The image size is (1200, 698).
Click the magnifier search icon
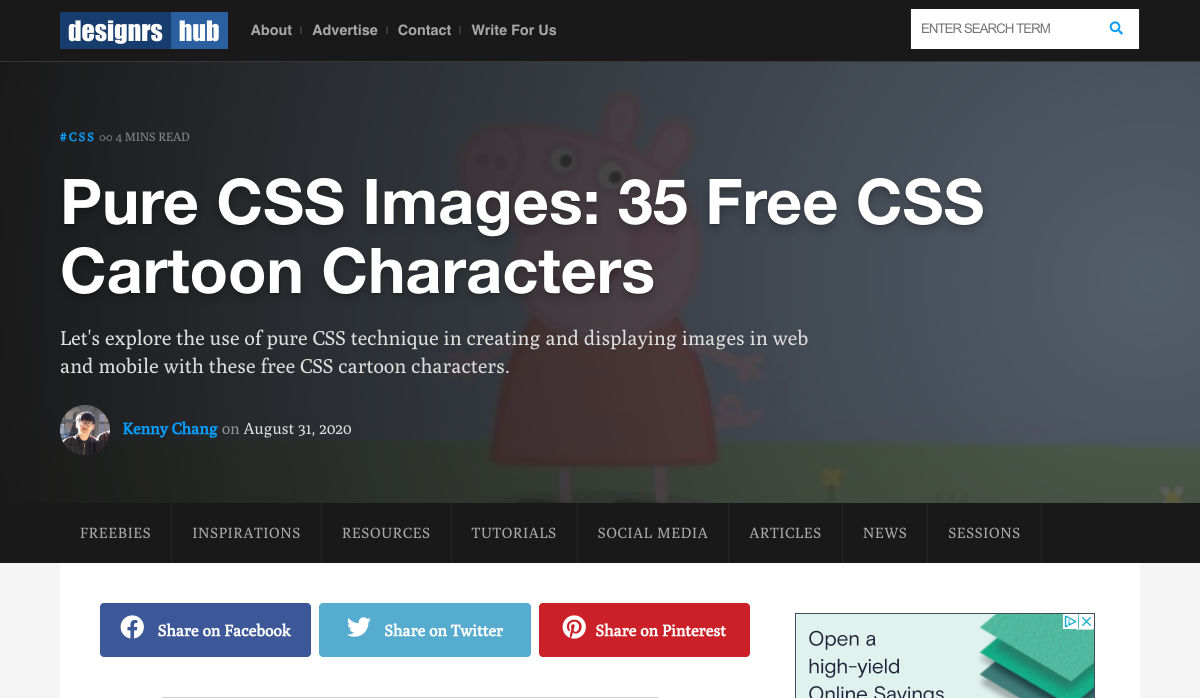point(1116,29)
